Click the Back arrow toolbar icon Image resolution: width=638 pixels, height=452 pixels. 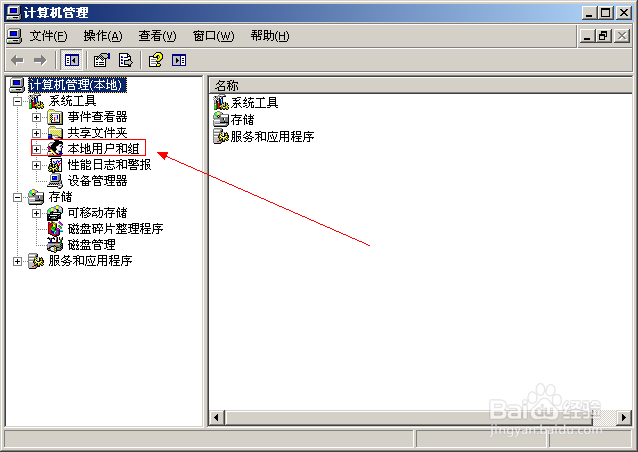click(17, 61)
